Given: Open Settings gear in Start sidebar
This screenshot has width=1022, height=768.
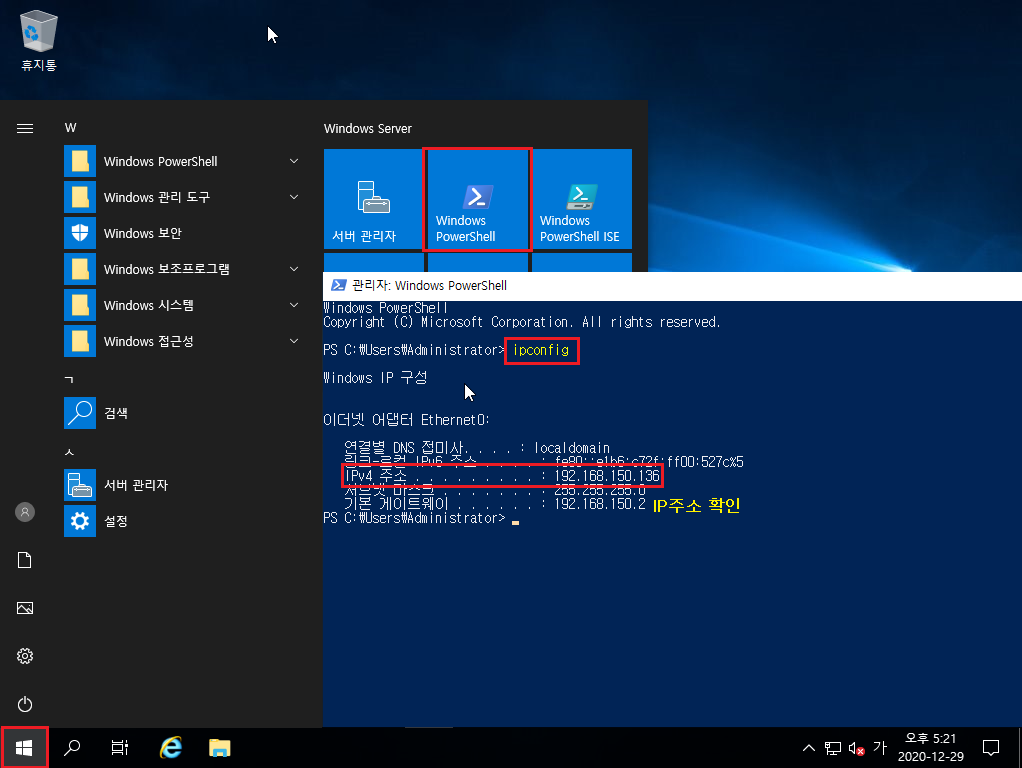Looking at the screenshot, I should click(25, 656).
